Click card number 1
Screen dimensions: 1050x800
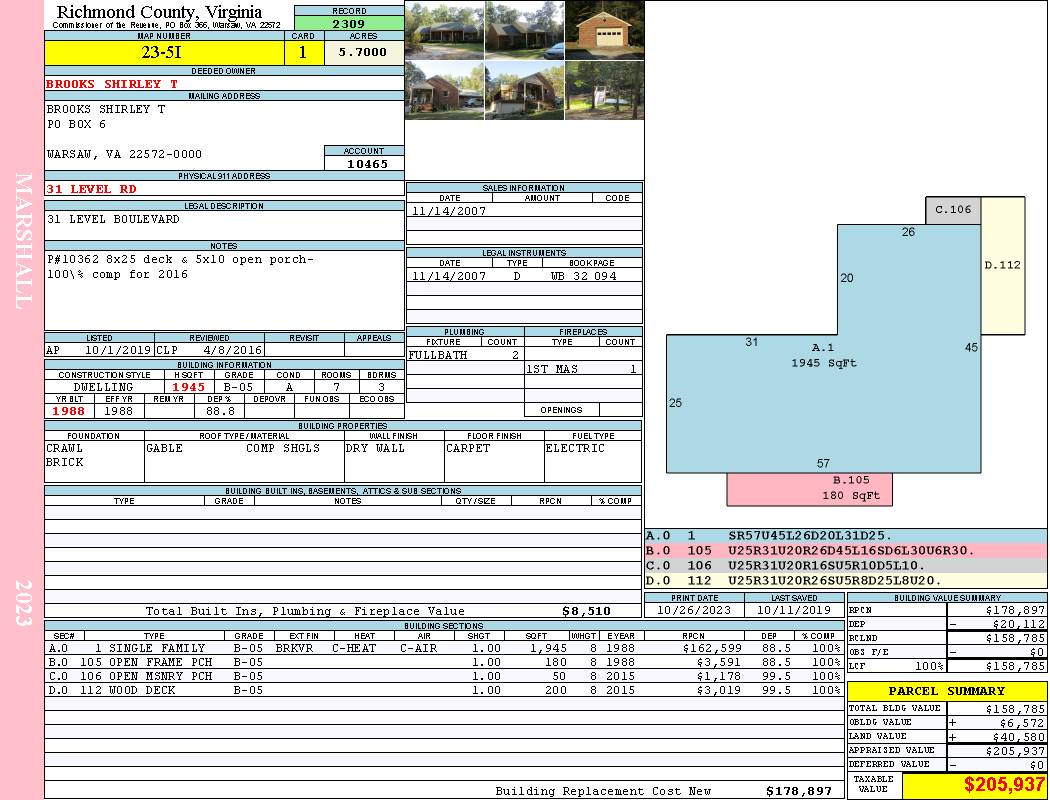(303, 53)
